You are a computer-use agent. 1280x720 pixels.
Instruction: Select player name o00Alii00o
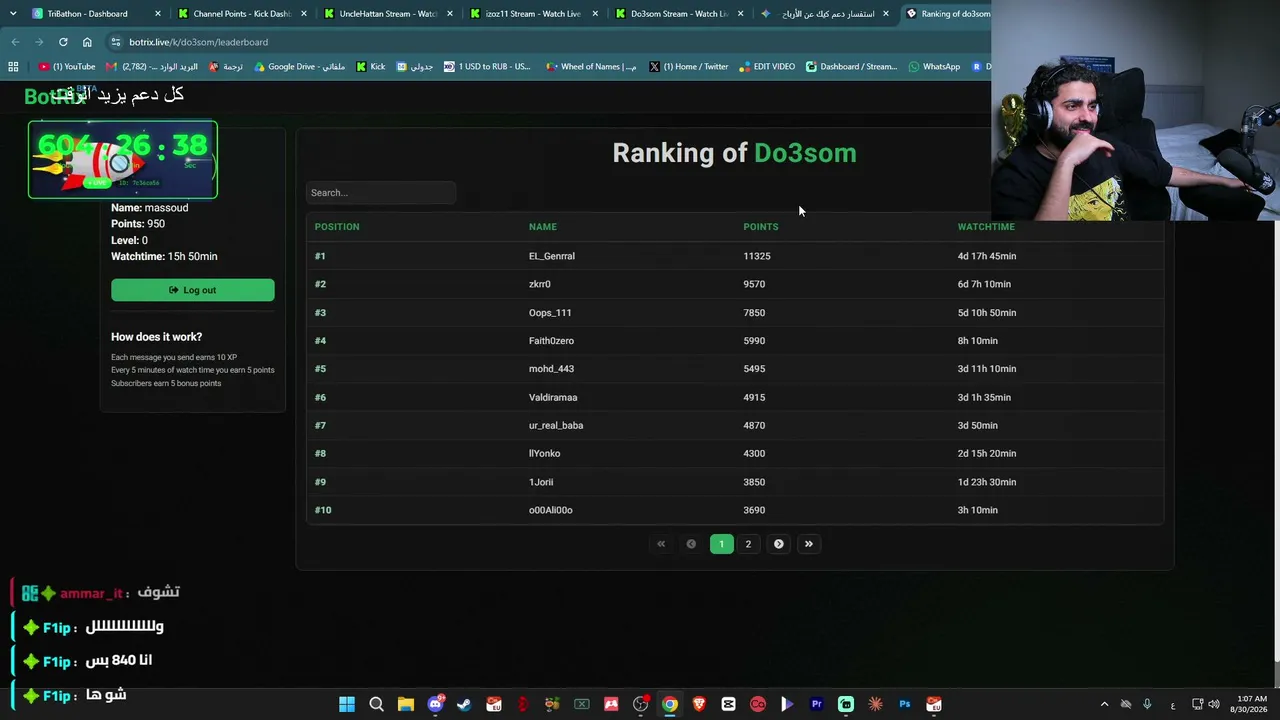click(551, 510)
